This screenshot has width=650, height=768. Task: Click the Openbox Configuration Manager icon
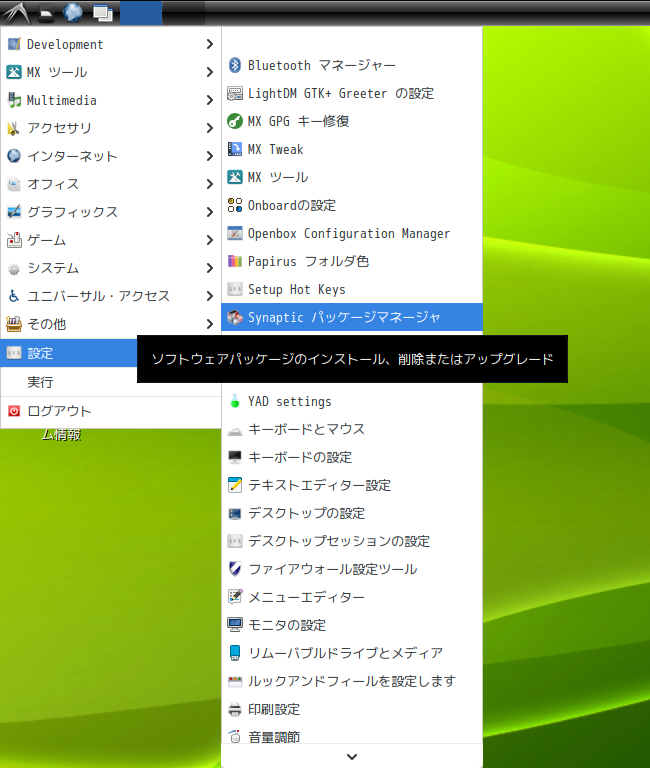[235, 233]
